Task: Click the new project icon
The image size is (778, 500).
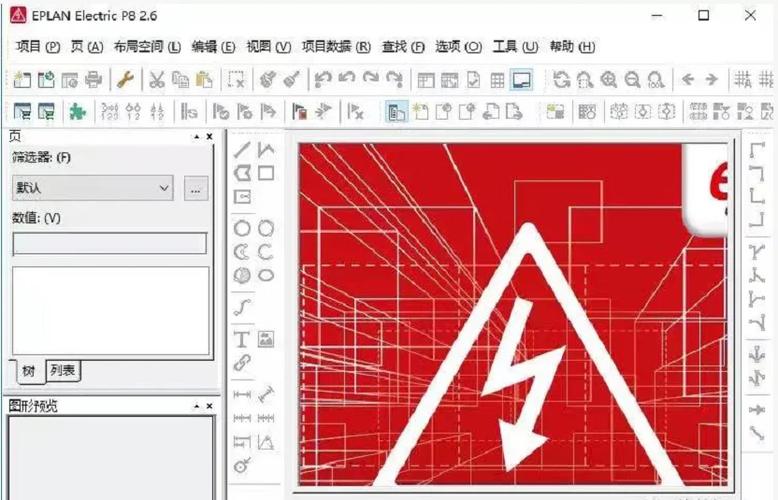Action: (22, 79)
